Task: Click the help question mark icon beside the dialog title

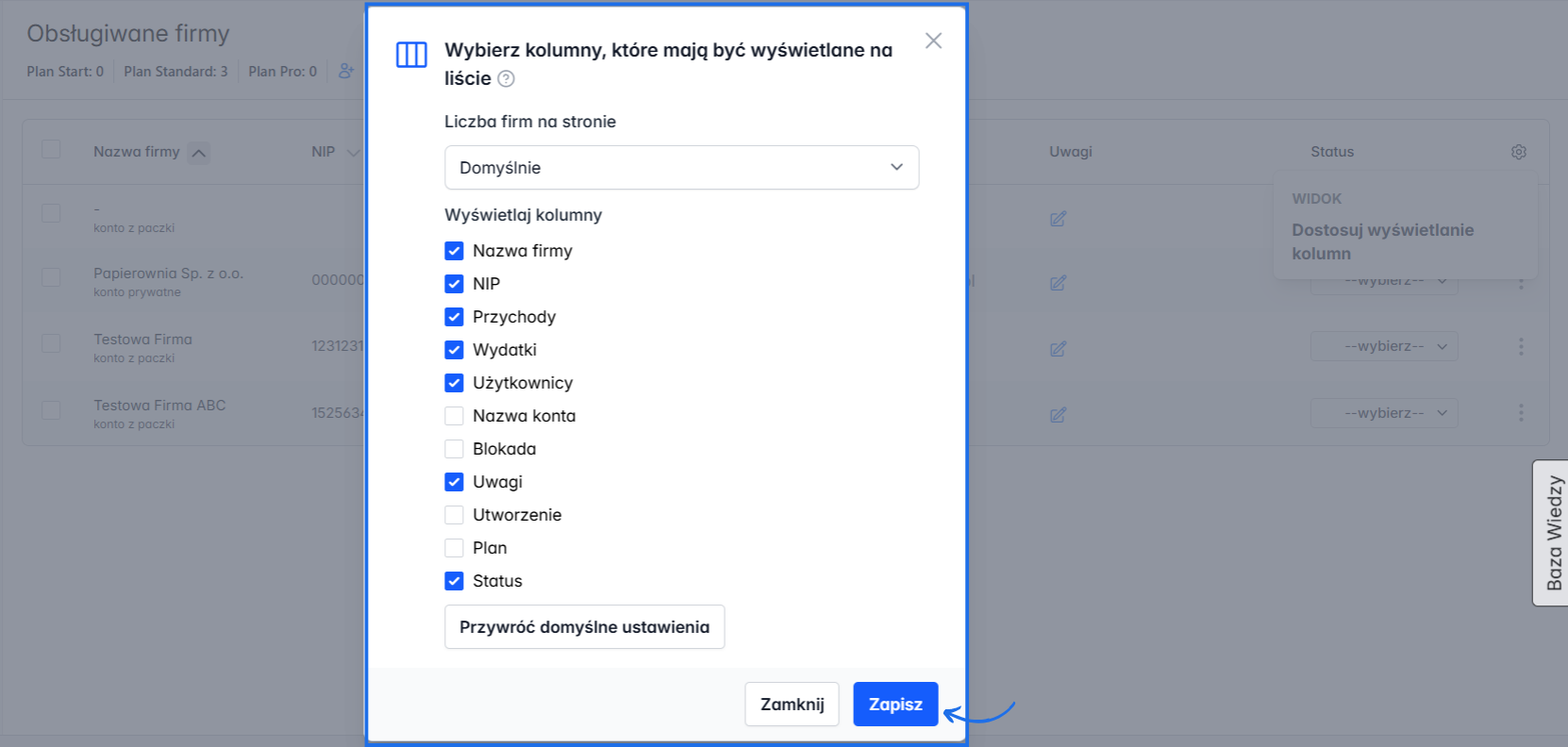Action: click(506, 79)
